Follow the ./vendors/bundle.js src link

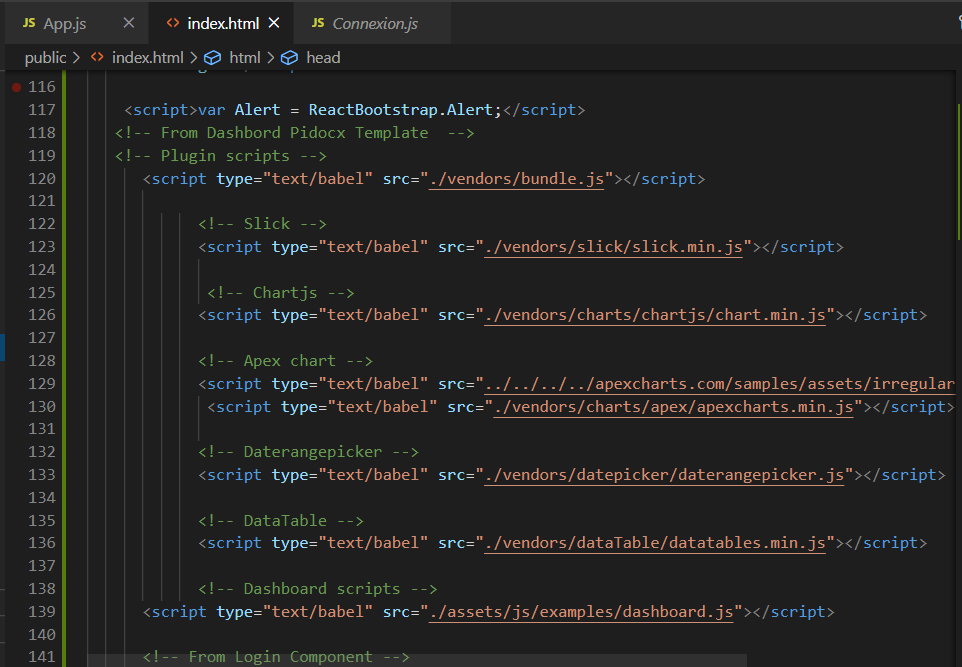pyautogui.click(x=517, y=179)
